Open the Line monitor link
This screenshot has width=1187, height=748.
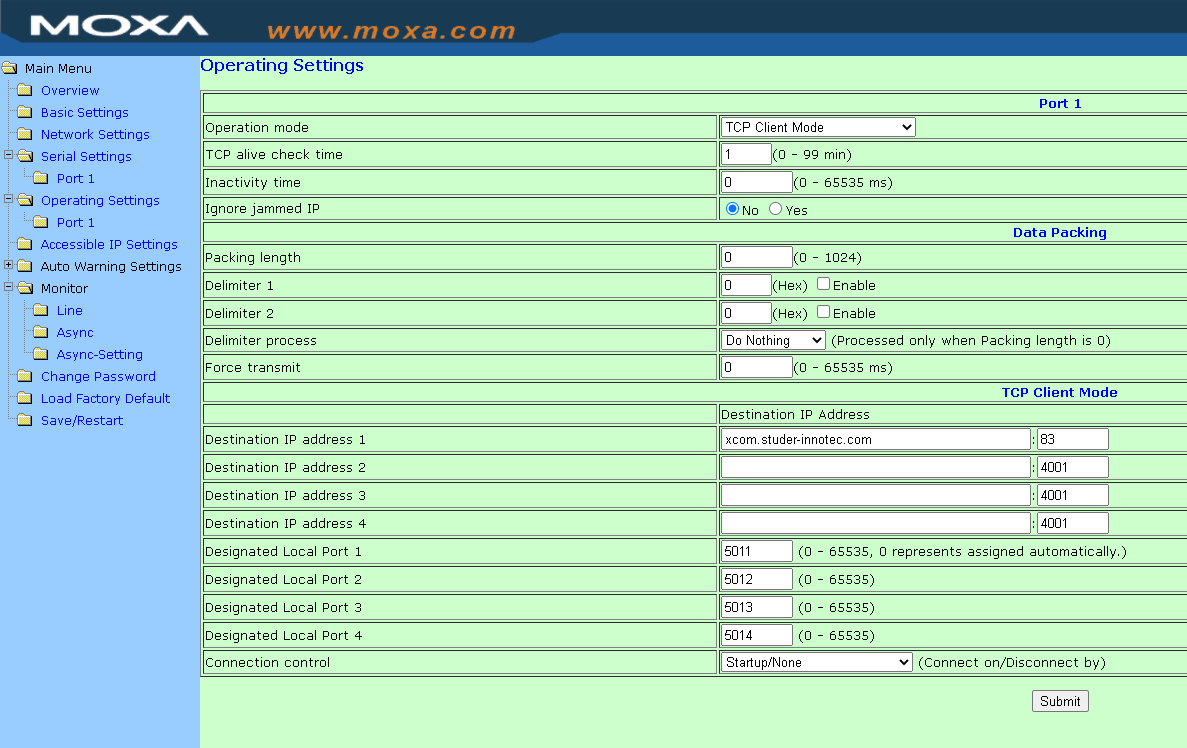70,310
